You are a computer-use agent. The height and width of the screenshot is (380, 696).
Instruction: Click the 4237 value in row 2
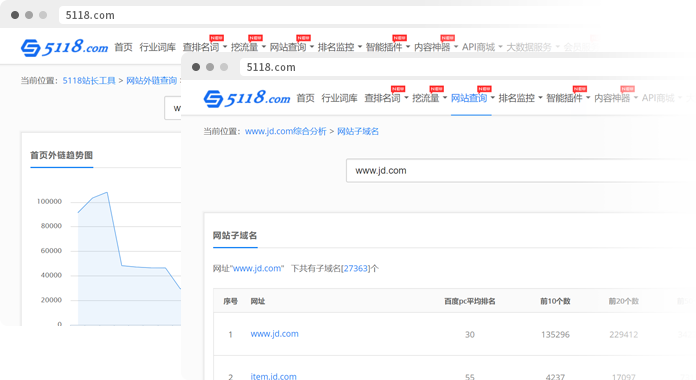click(x=555, y=377)
